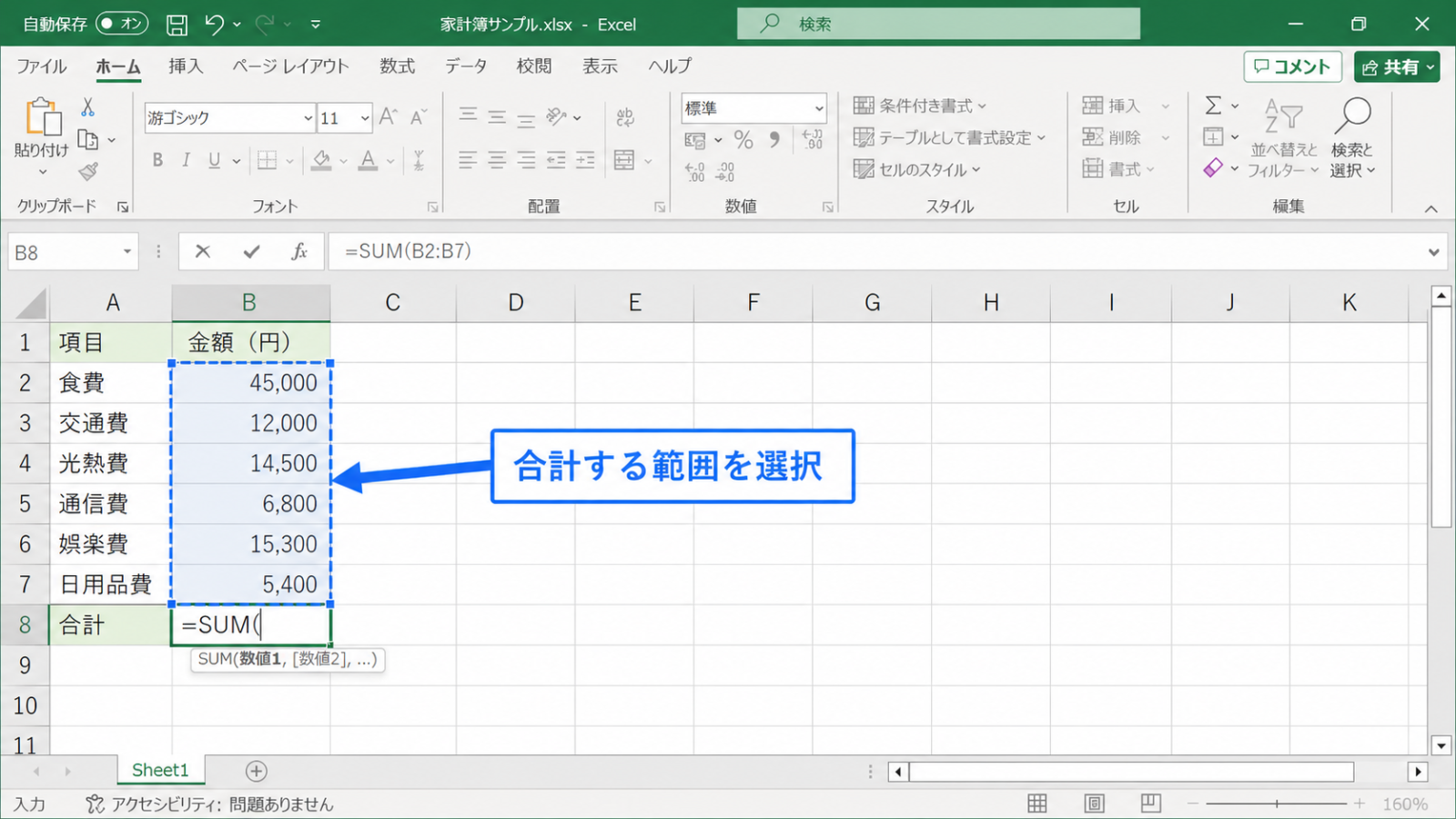1456x819 pixels.
Task: Toggle Bold formatting
Action: [x=157, y=161]
